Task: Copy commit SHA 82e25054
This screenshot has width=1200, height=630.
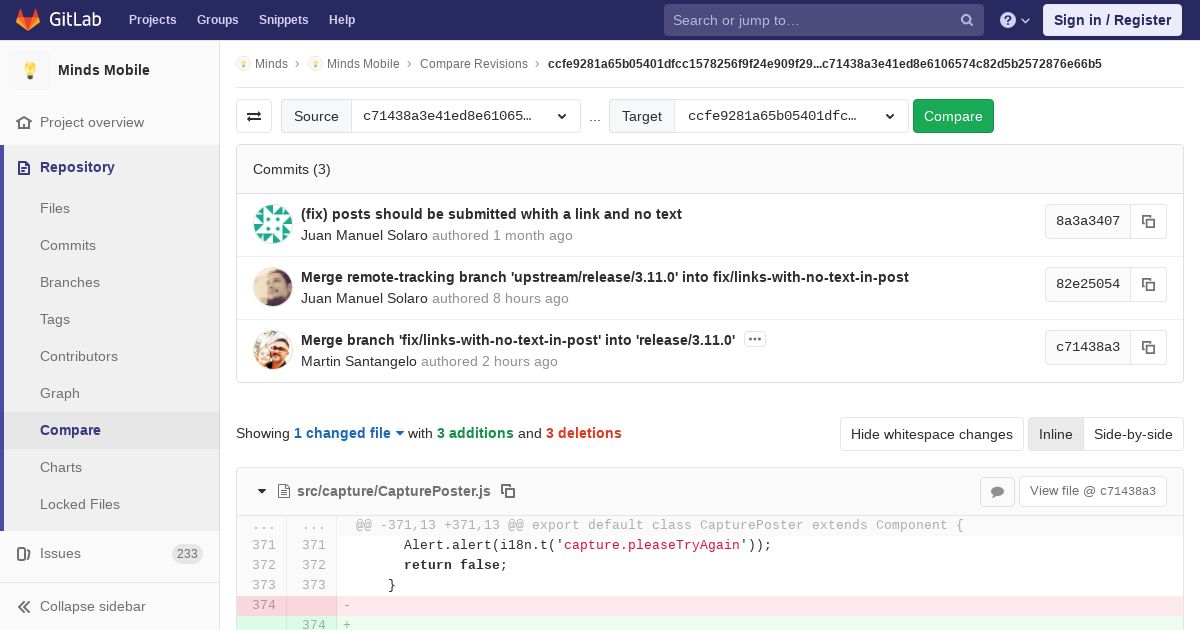Action: (1148, 284)
